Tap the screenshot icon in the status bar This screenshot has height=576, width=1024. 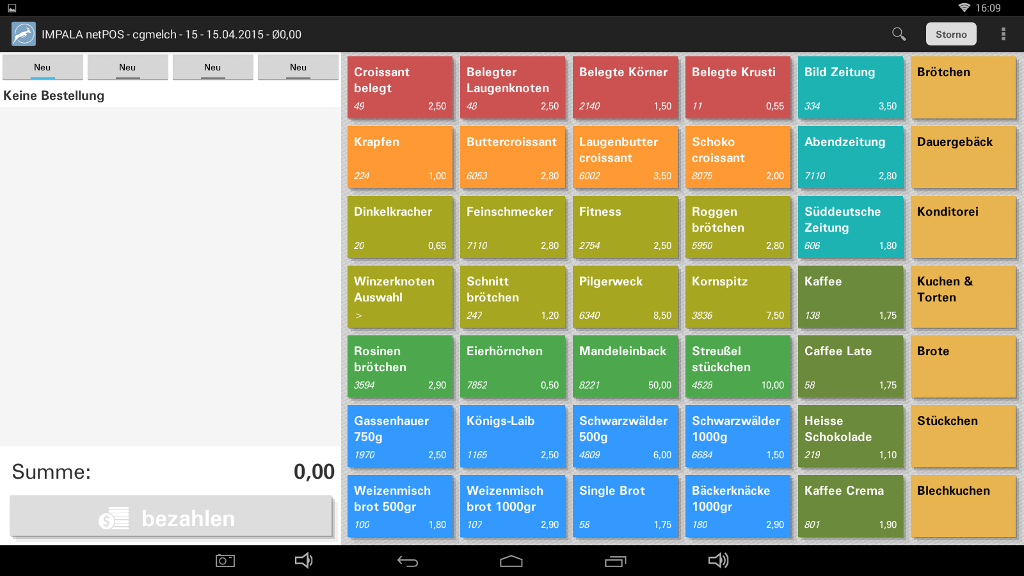12,8
